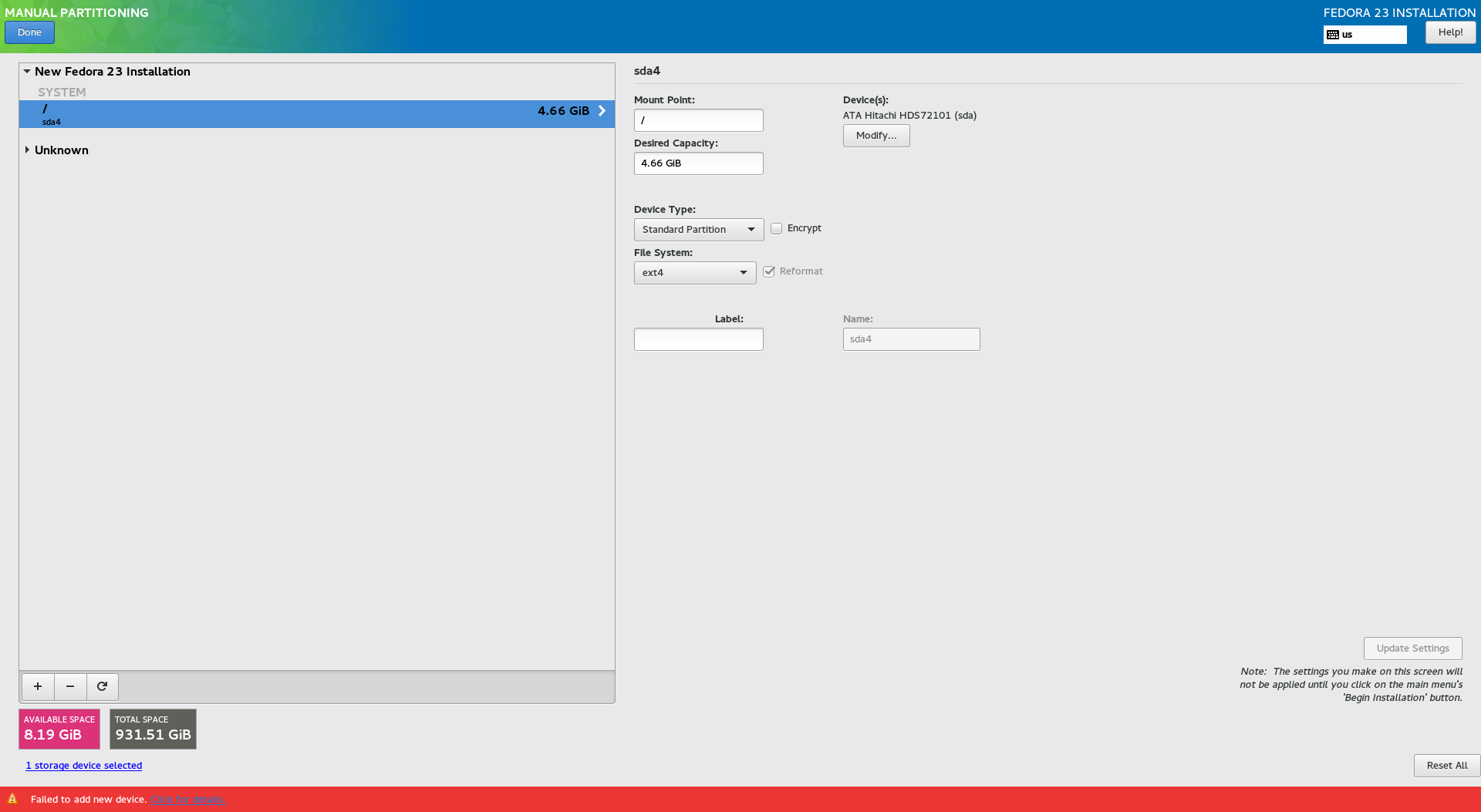Open the 1 storage device selected link
The image size is (1481, 812).
point(84,766)
